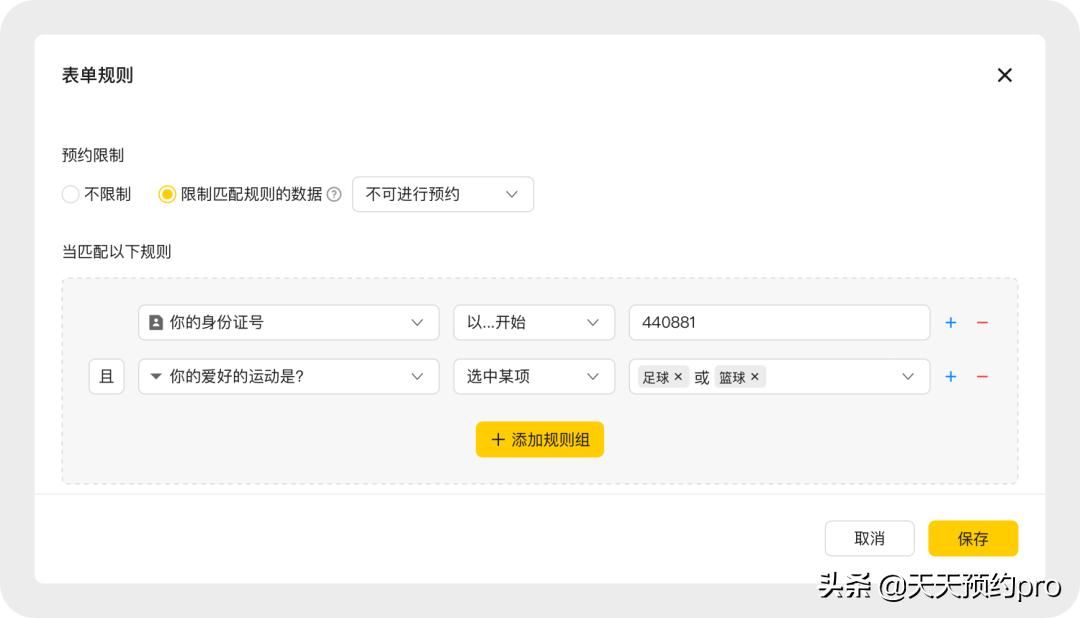This screenshot has width=1080, height=618.
Task: Open the 选中某项 condition dropdown
Action: [534, 377]
